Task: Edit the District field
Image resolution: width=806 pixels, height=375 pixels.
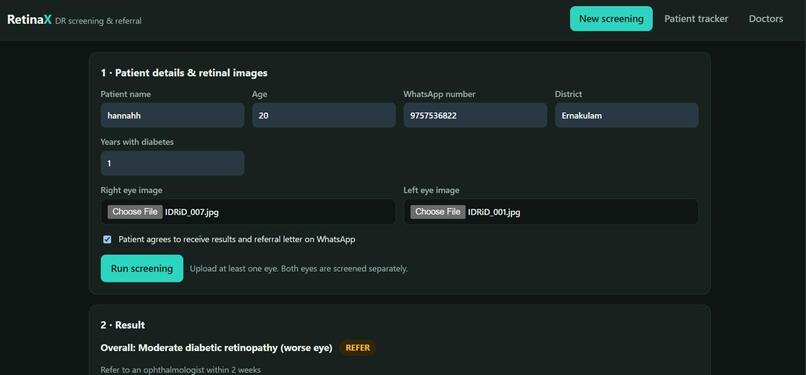Action: coord(627,115)
